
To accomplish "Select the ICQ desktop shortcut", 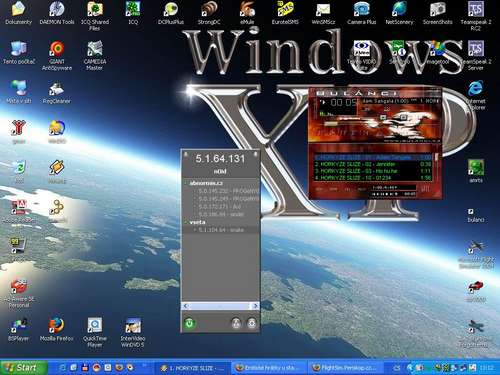I will tap(133, 13).
